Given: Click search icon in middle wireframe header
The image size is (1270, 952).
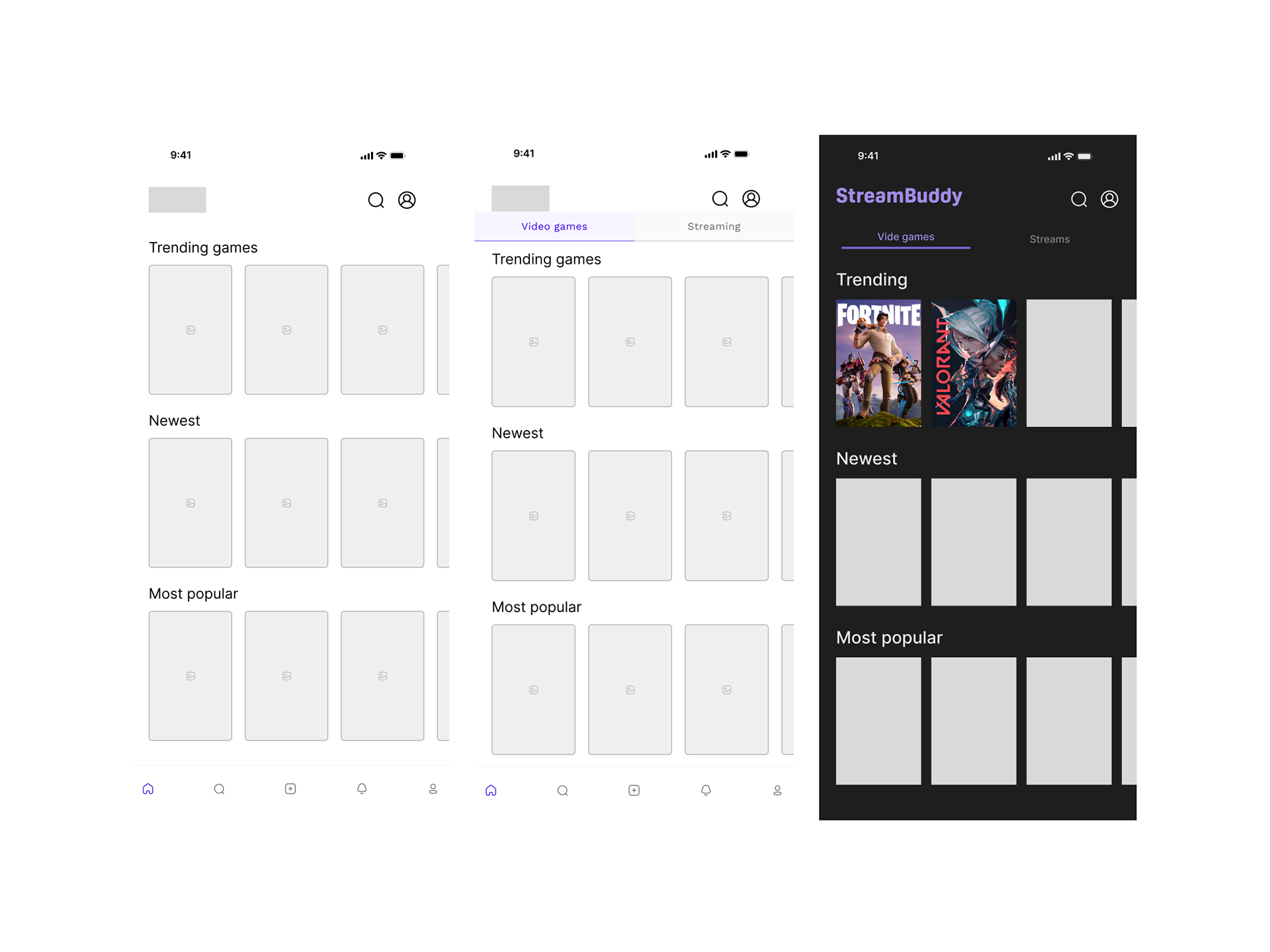Looking at the screenshot, I should (x=720, y=199).
